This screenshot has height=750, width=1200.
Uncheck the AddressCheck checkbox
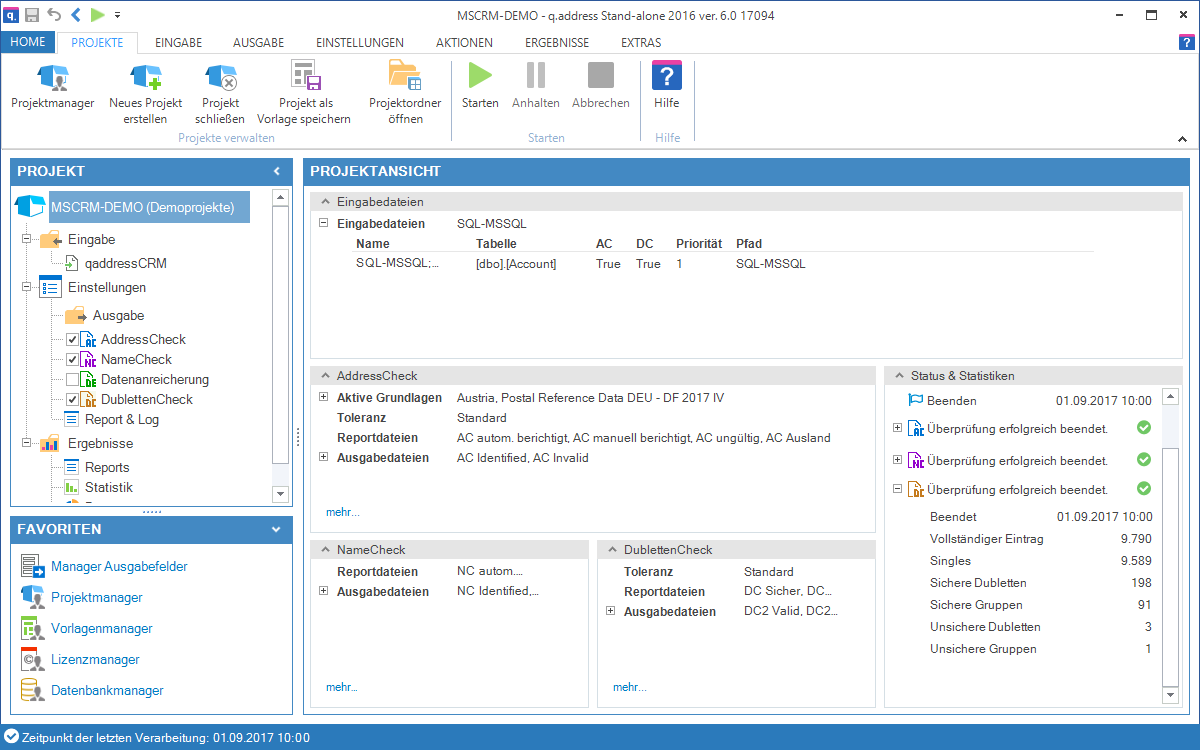click(x=73, y=340)
